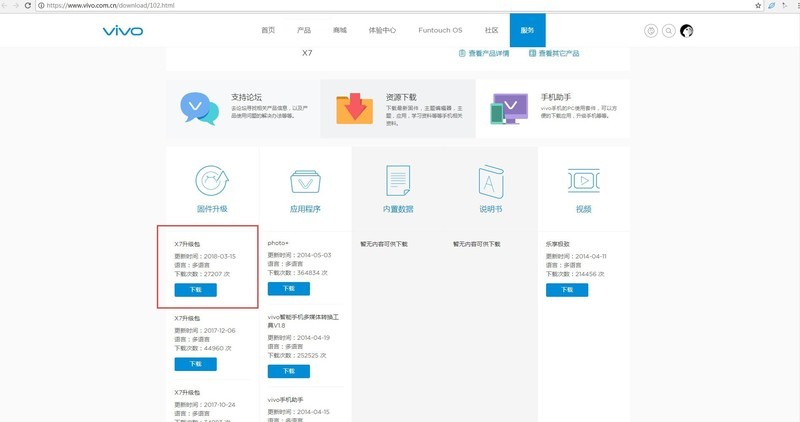Download the 乐享极致 video

[x=567, y=290]
